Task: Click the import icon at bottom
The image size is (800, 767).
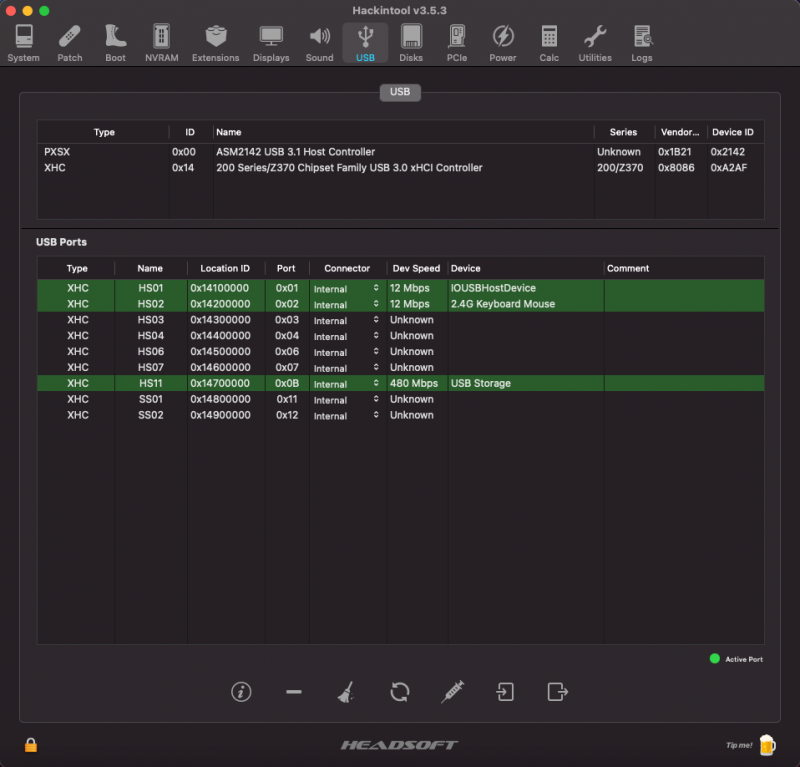Action: [505, 691]
